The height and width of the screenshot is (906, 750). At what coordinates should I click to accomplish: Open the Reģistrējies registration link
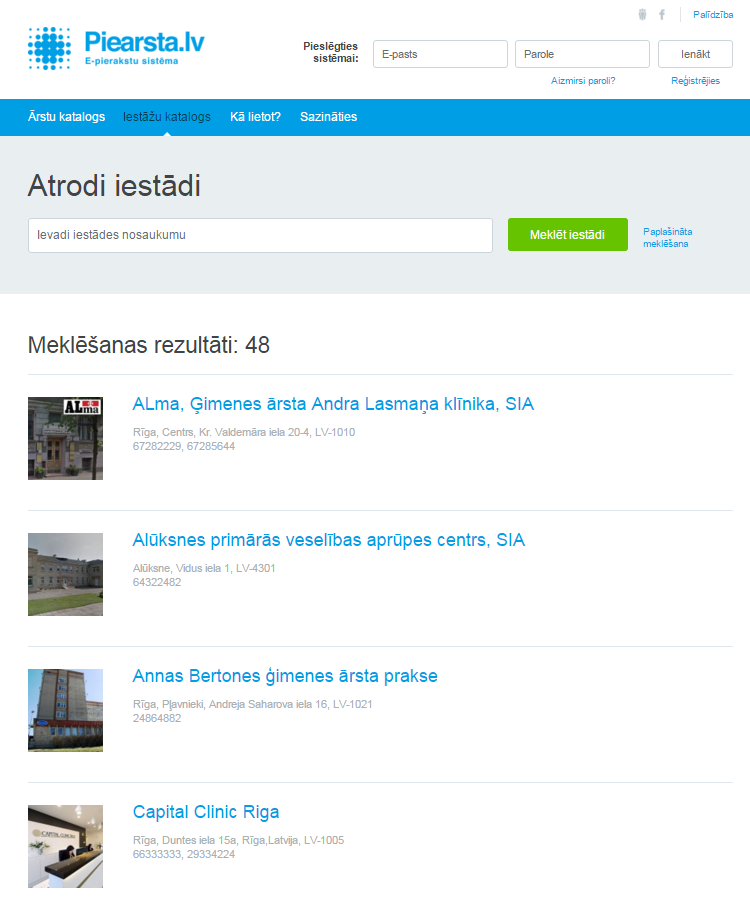[x=696, y=81]
